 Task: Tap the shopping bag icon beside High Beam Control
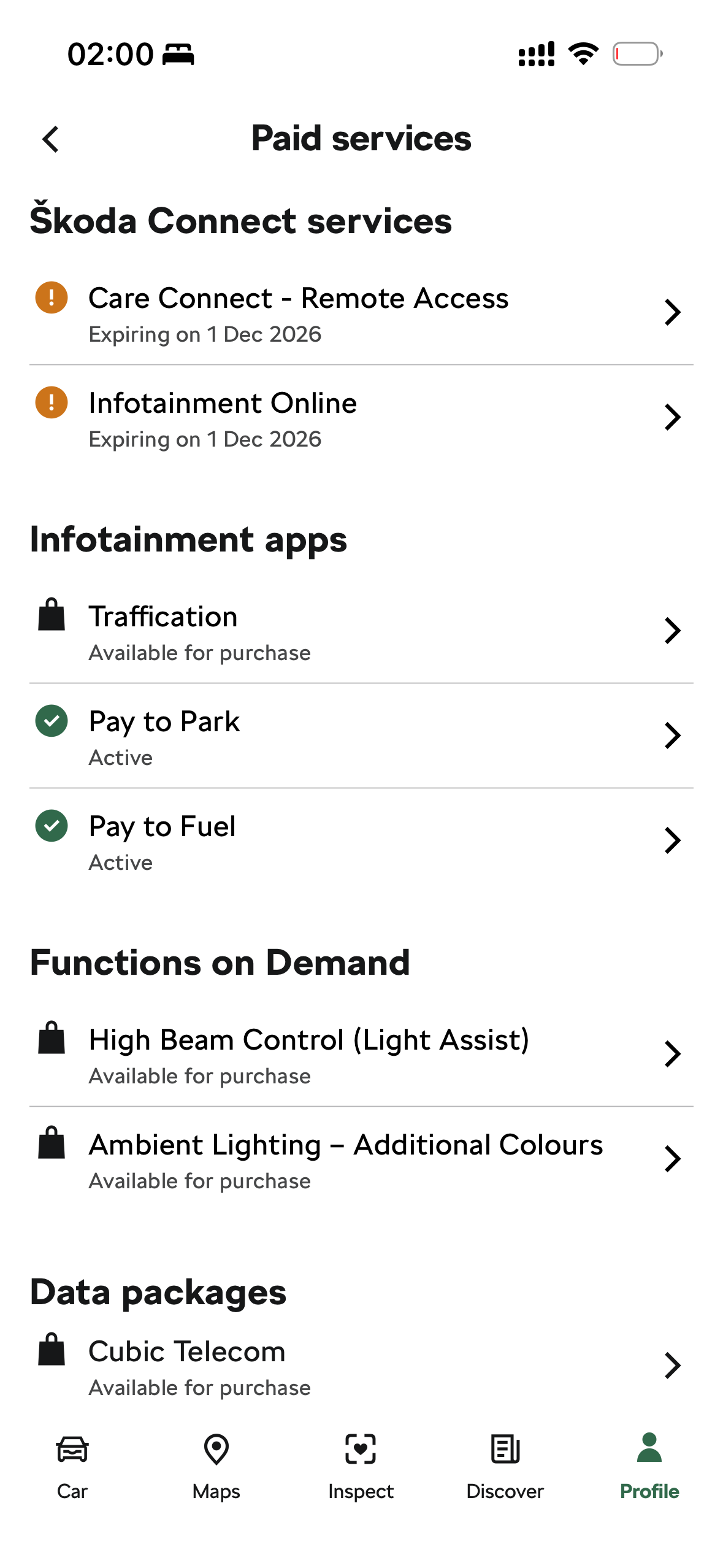pyautogui.click(x=52, y=1037)
